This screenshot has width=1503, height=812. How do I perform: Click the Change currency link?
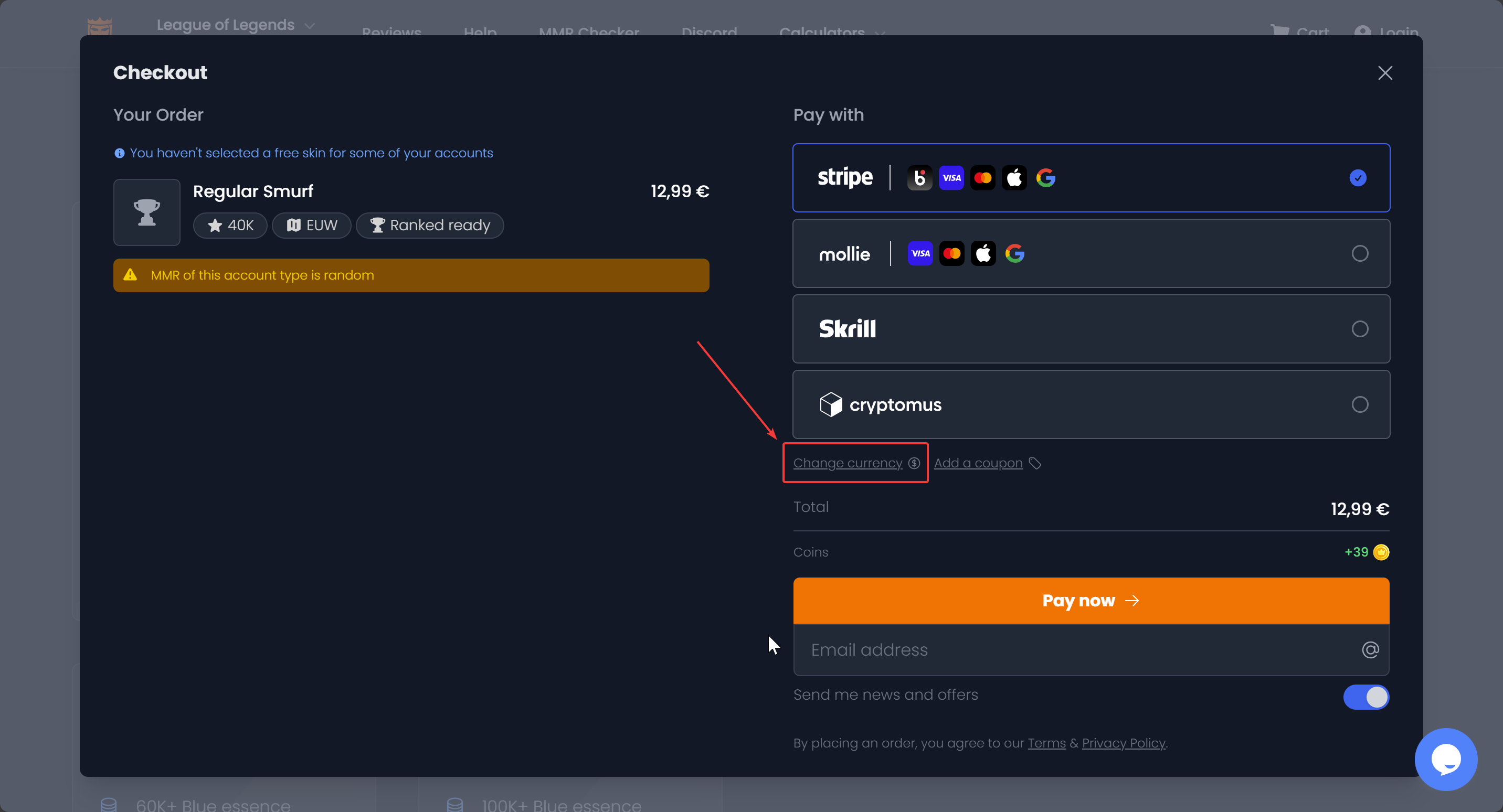point(847,463)
